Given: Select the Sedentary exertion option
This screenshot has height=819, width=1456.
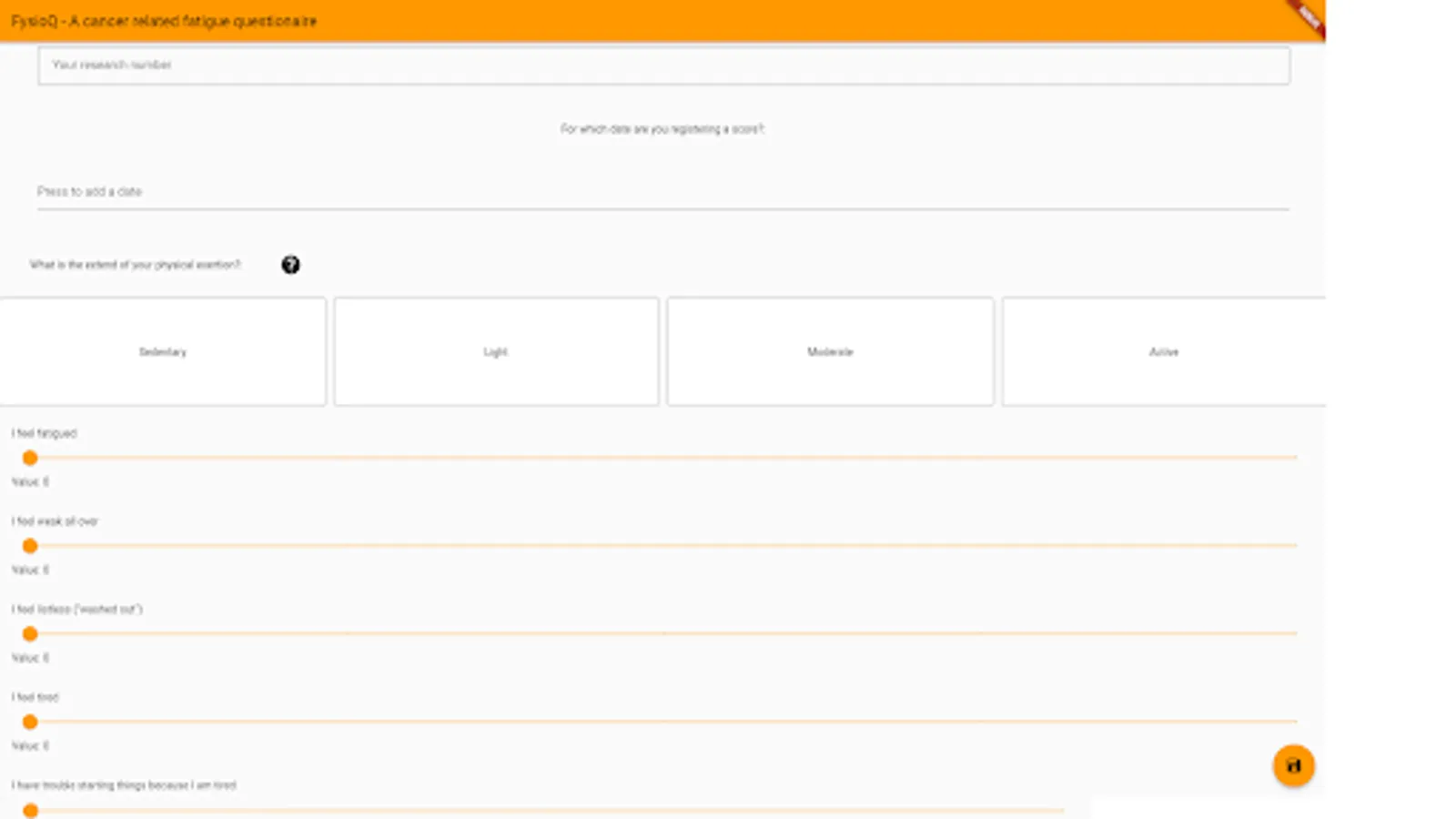Looking at the screenshot, I should [162, 351].
